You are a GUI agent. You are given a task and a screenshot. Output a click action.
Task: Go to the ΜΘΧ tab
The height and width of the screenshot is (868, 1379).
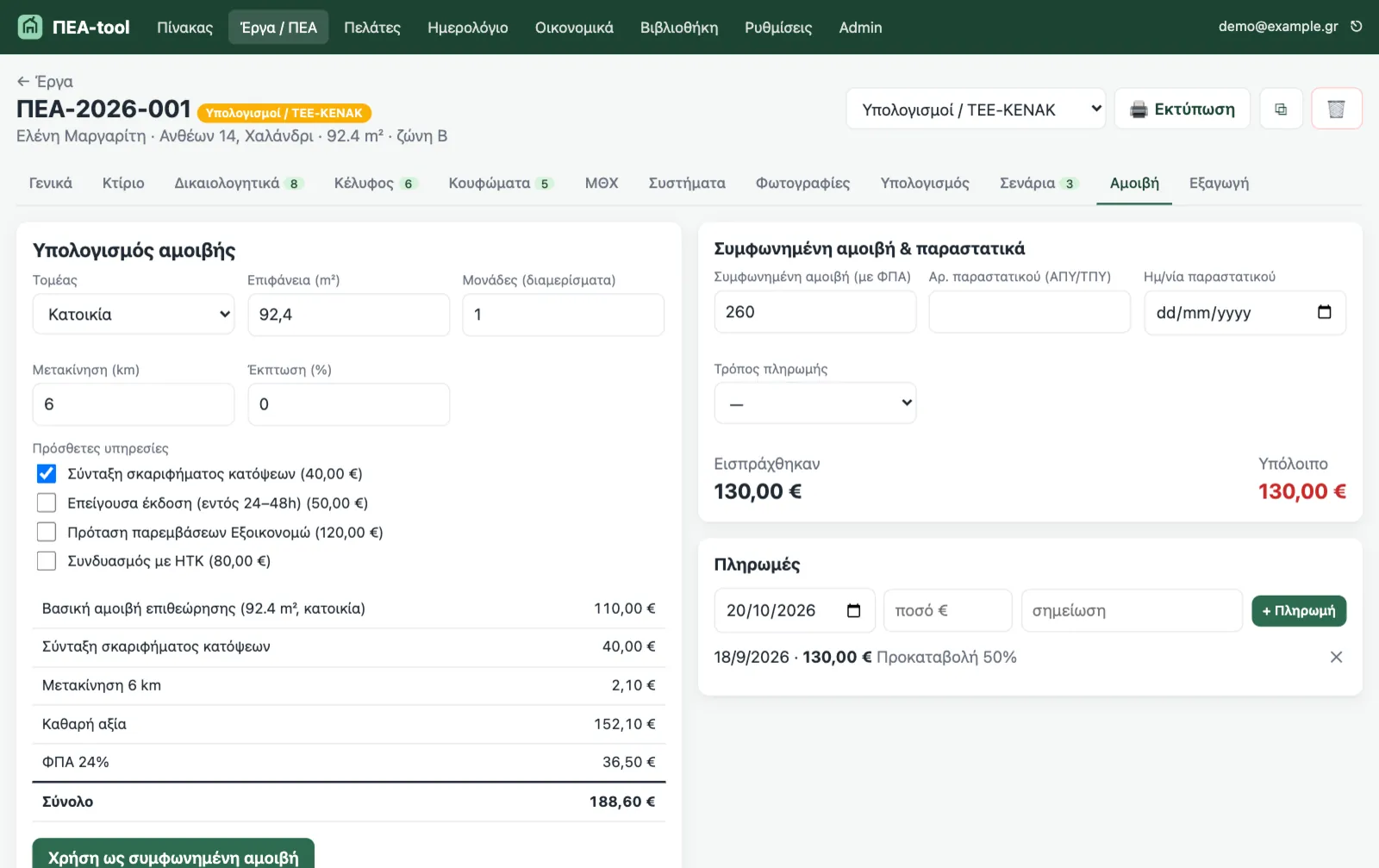(x=602, y=183)
